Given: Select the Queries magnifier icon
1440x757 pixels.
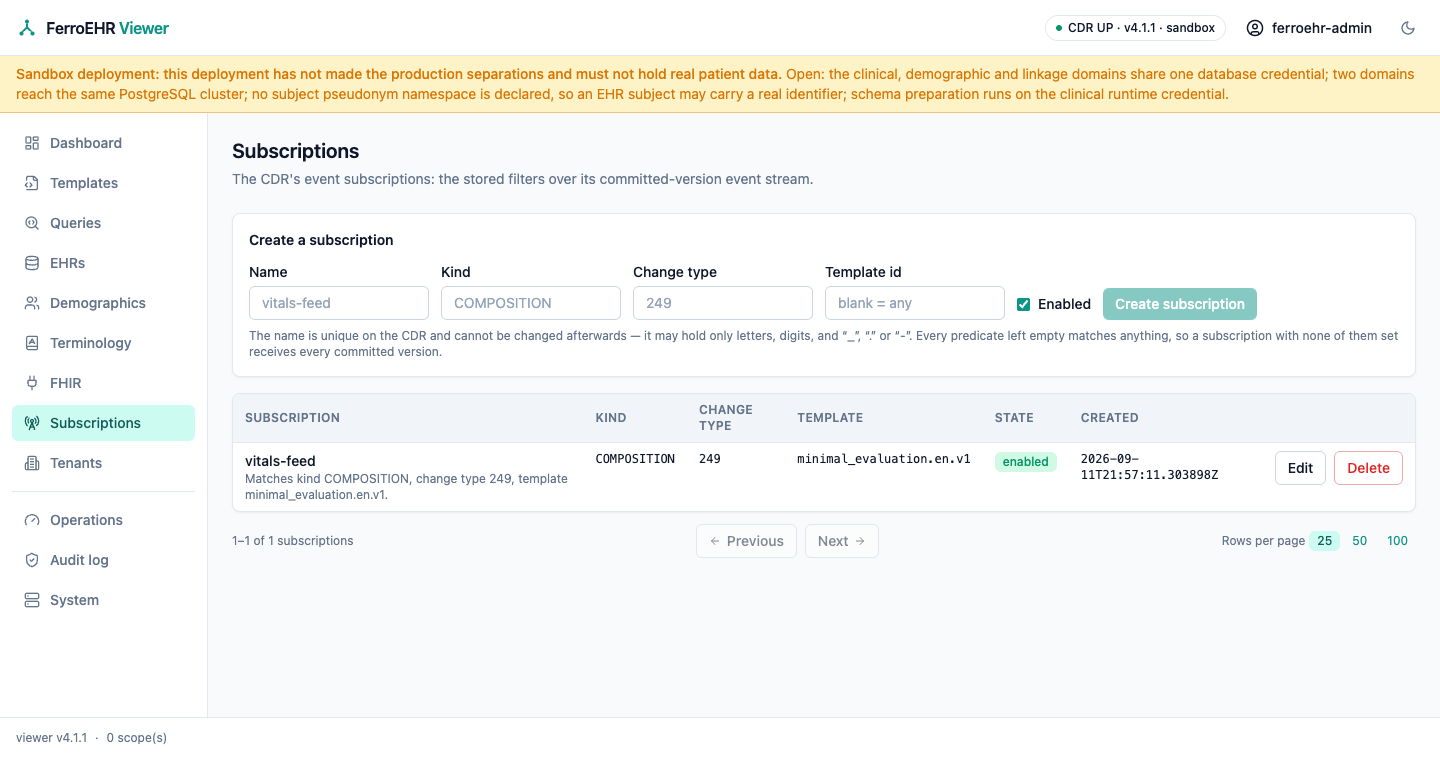Looking at the screenshot, I should pyautogui.click(x=32, y=223).
